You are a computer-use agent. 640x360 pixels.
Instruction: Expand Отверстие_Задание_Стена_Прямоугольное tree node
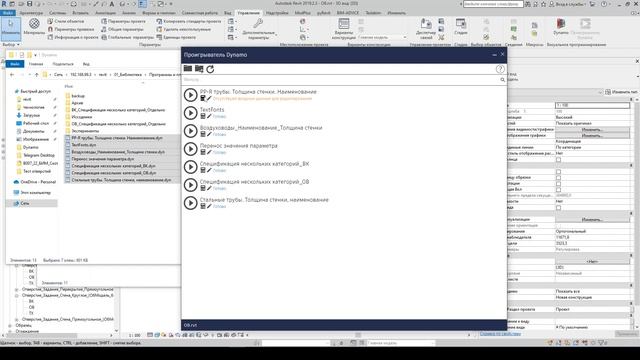click(x=17, y=319)
